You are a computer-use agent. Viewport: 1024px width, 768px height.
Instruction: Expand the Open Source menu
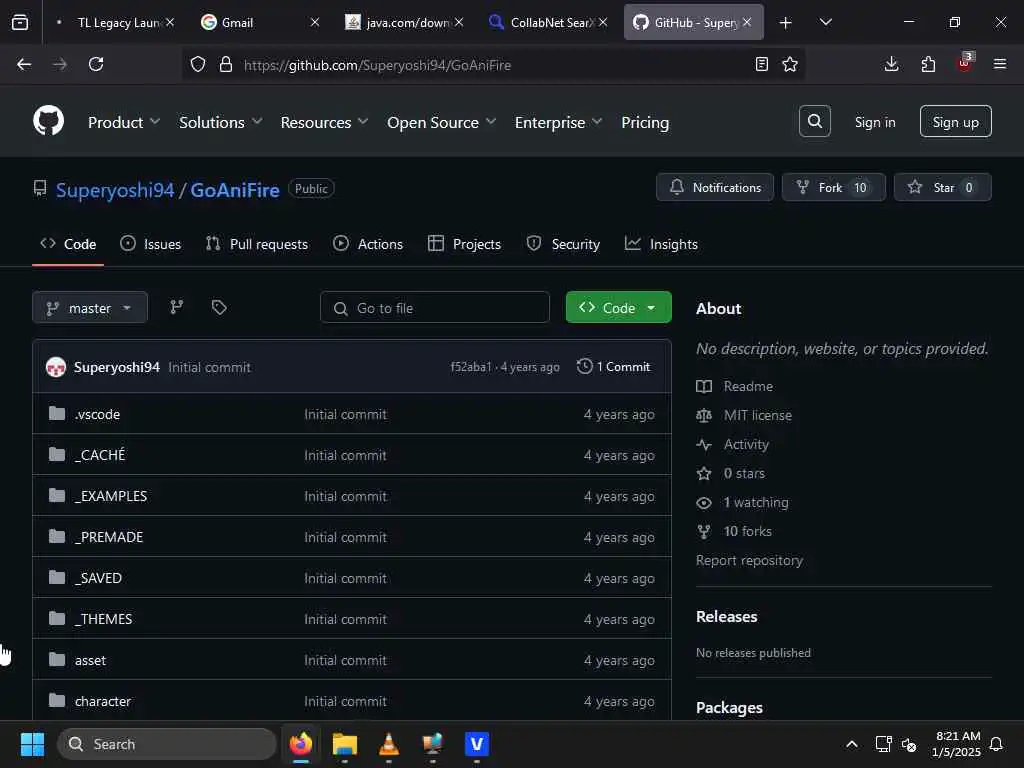point(441,122)
